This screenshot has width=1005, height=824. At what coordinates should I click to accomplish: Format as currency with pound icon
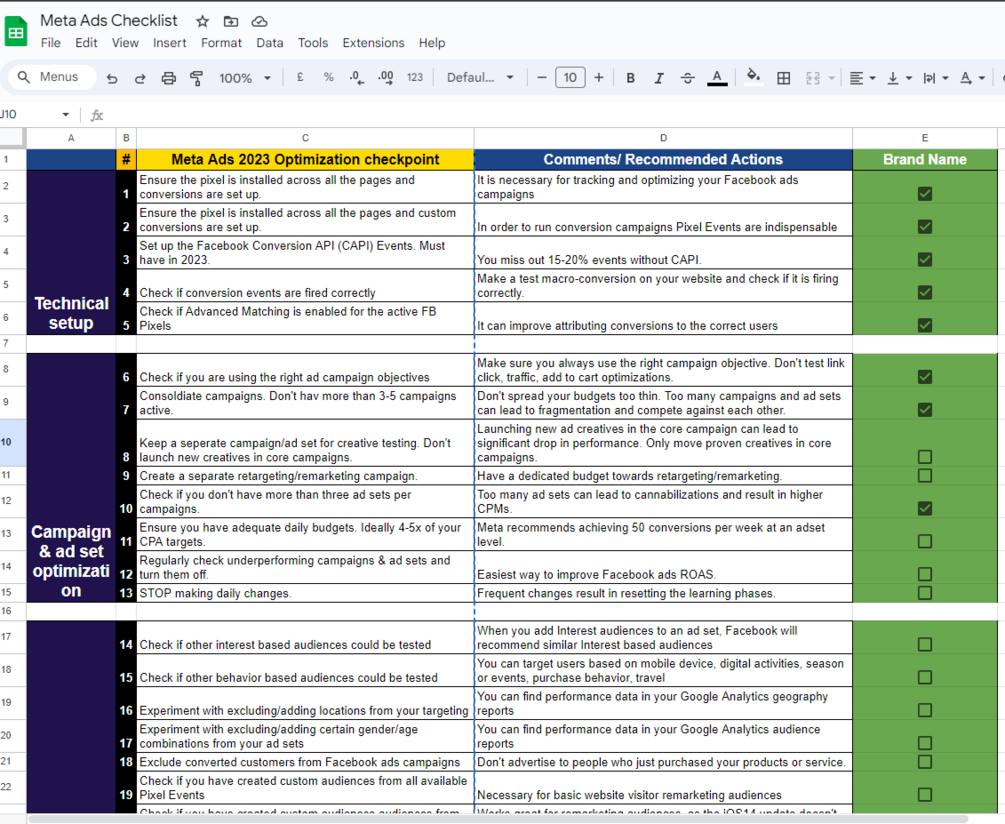(299, 78)
